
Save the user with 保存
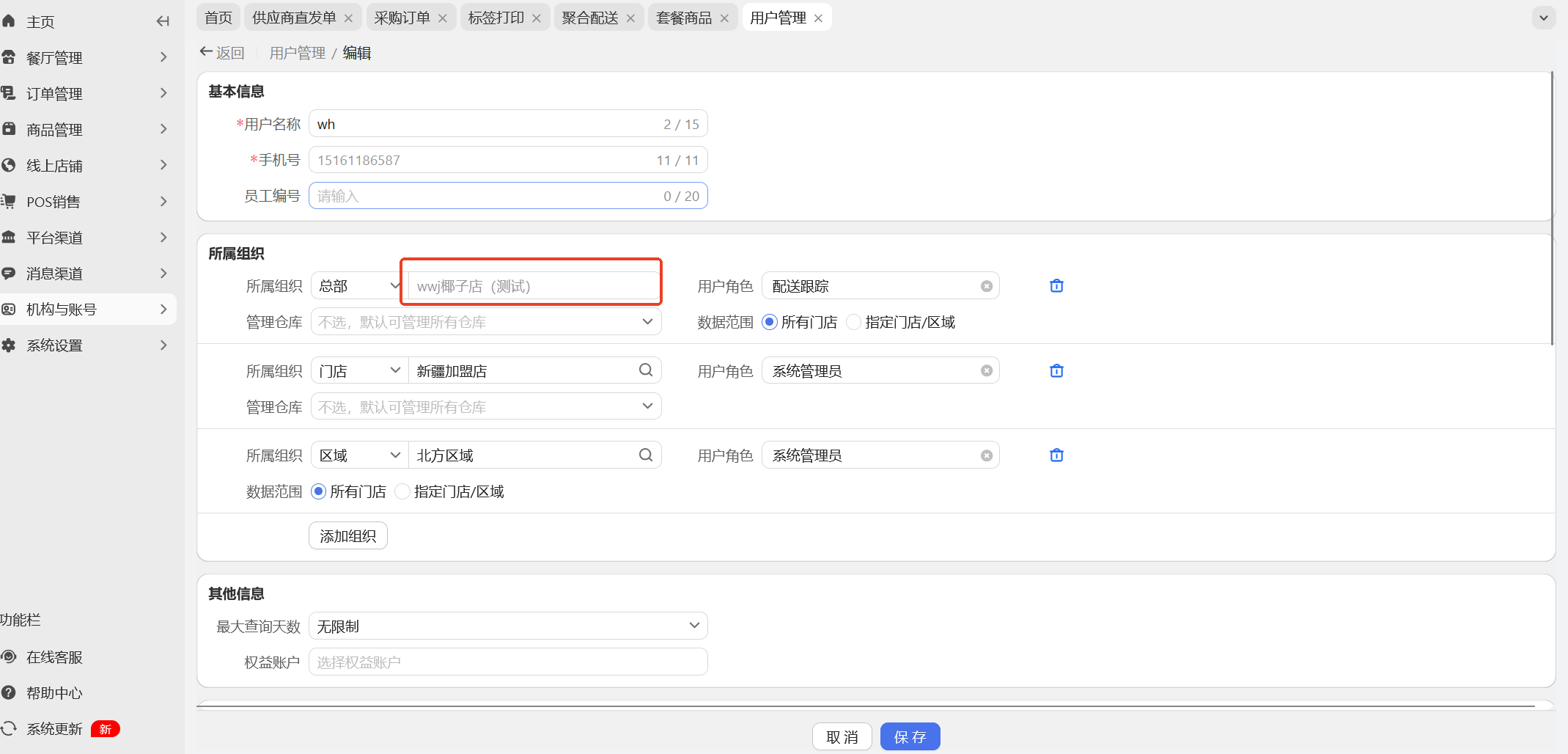[910, 737]
